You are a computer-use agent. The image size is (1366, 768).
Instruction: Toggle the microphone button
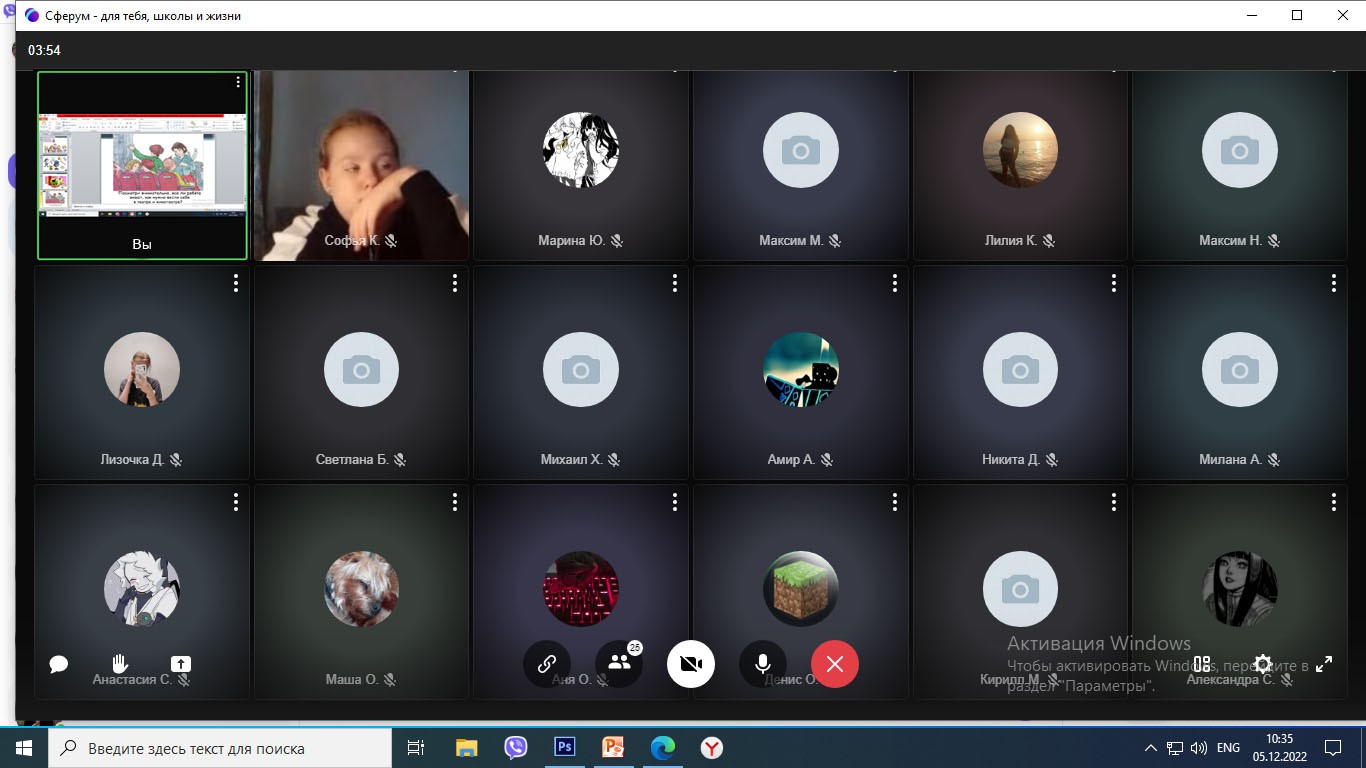tap(763, 664)
